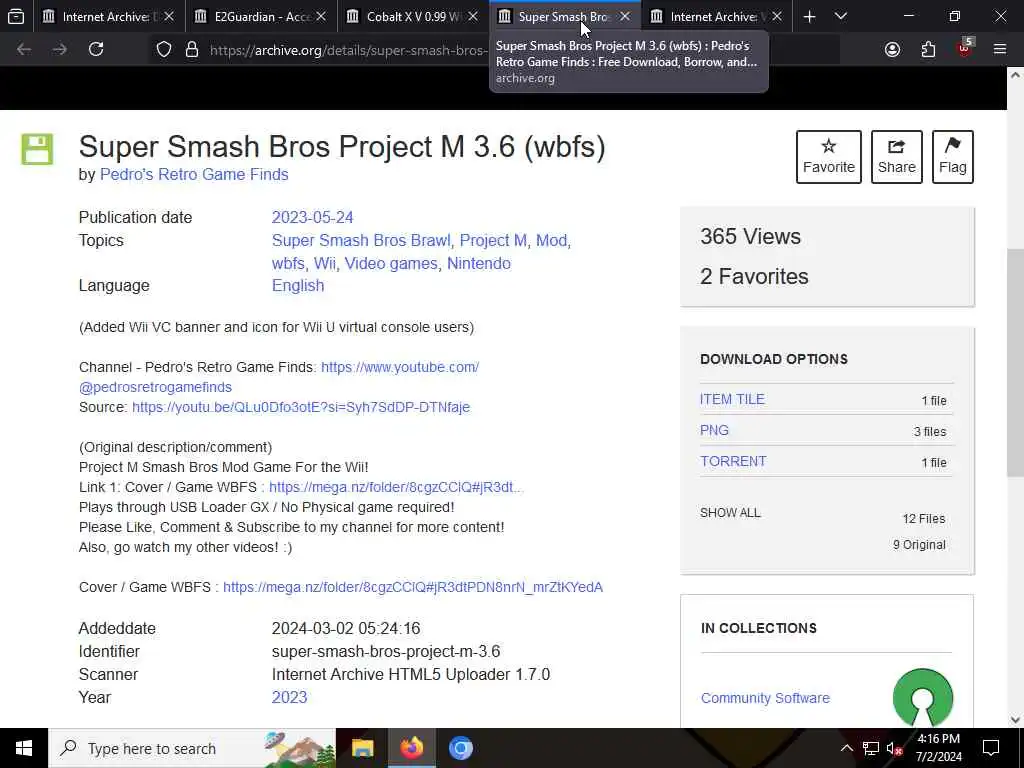Open the Community Software collection link
Viewport: 1024px width, 768px height.
765,698
